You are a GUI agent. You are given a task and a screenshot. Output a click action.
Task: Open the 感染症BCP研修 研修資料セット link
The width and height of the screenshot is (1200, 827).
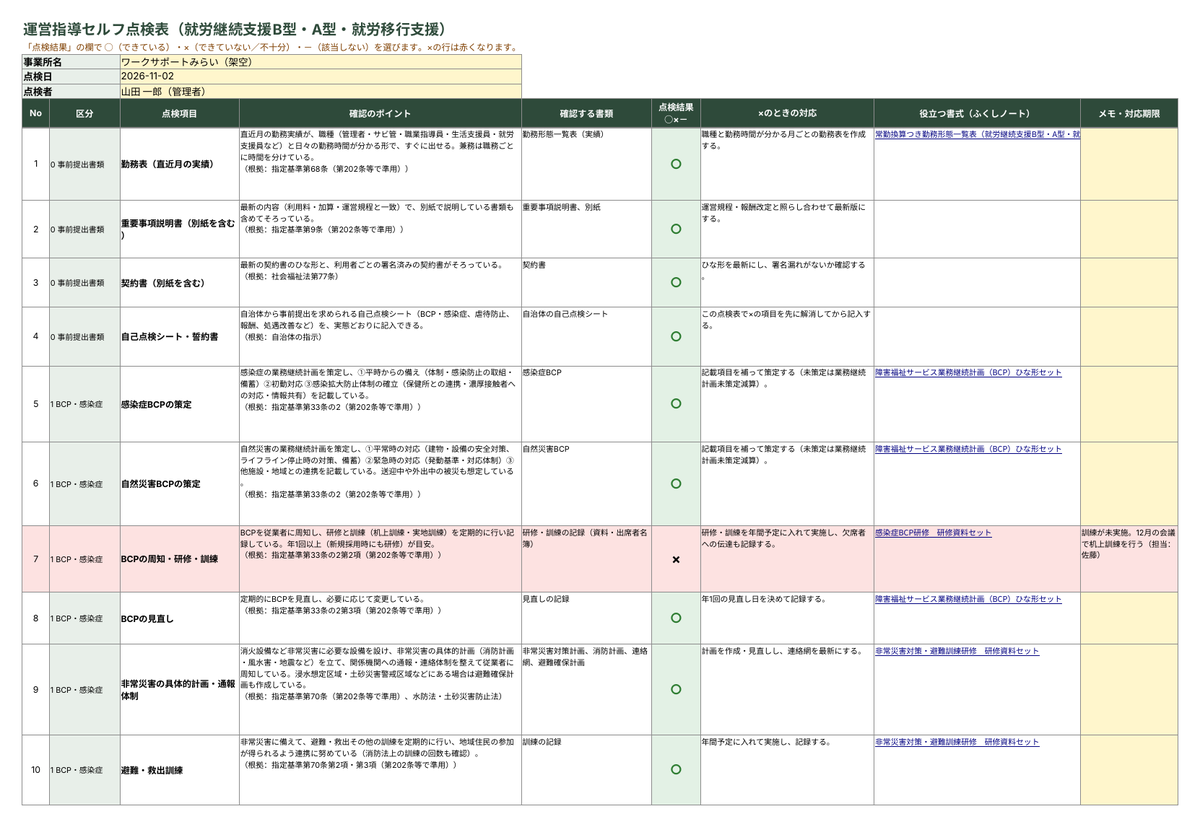coord(933,533)
